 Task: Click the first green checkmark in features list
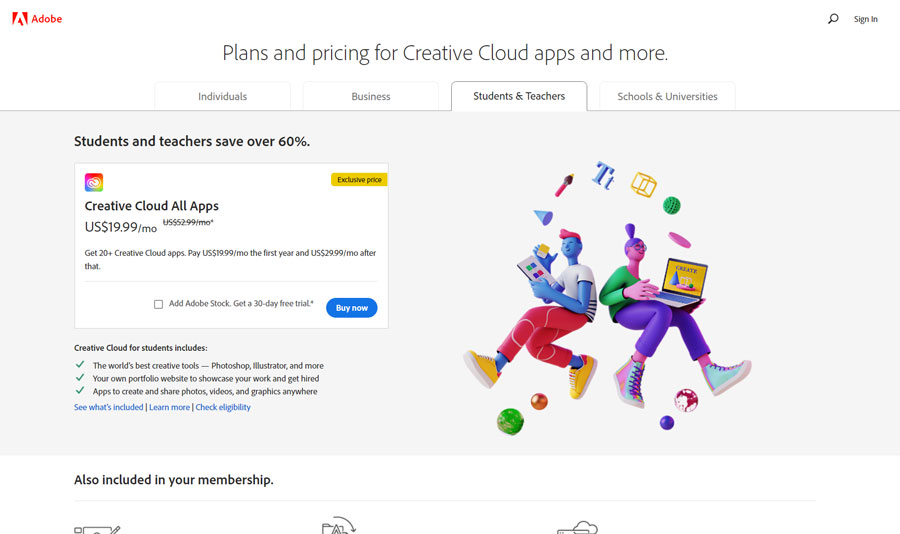click(80, 365)
